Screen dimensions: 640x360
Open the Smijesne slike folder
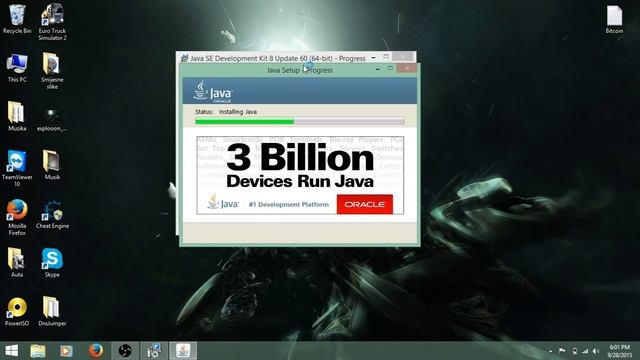tap(52, 71)
